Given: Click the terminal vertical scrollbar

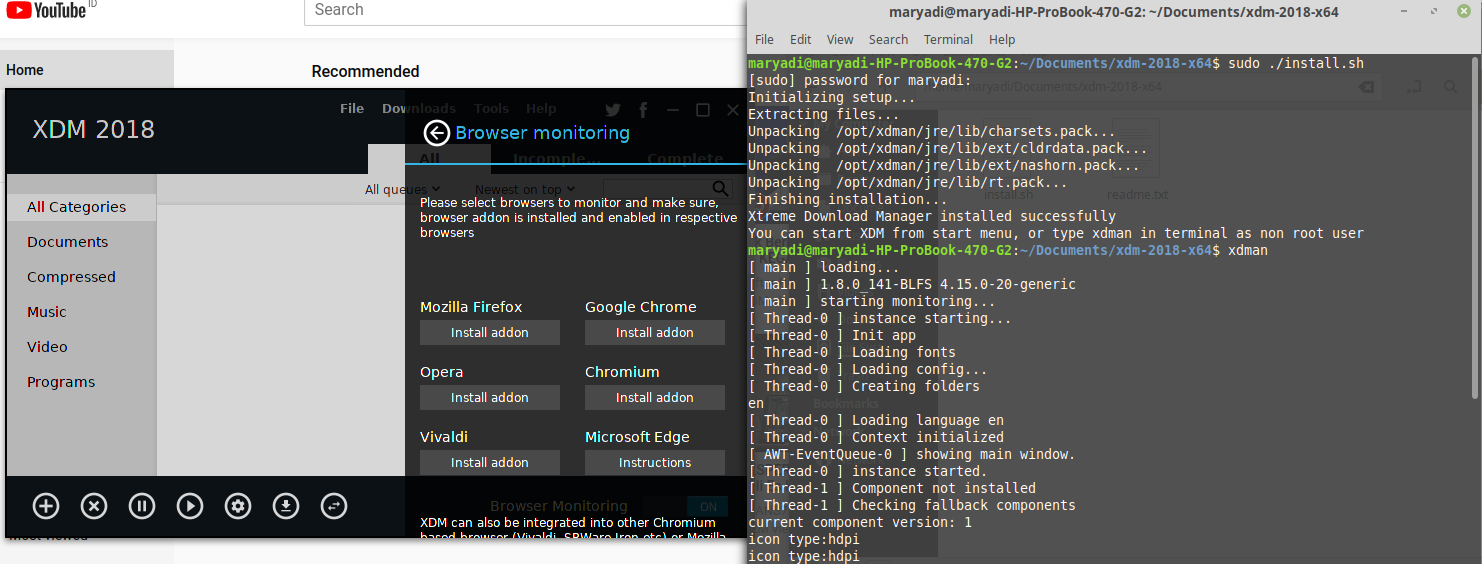Looking at the screenshot, I should pos(1476,230).
